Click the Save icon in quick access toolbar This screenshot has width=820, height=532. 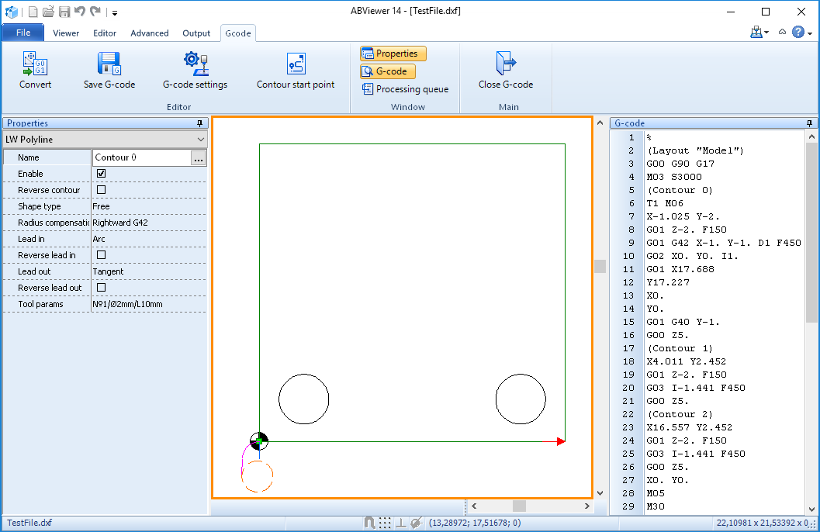(64, 11)
